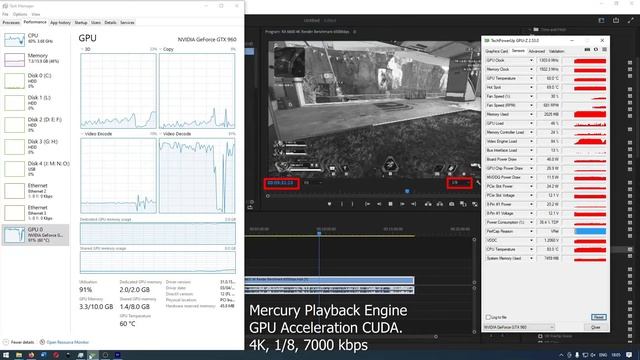Open Options menu in Task Manager
This screenshot has width=640, height=360.
pyautogui.click(x=20, y=14)
